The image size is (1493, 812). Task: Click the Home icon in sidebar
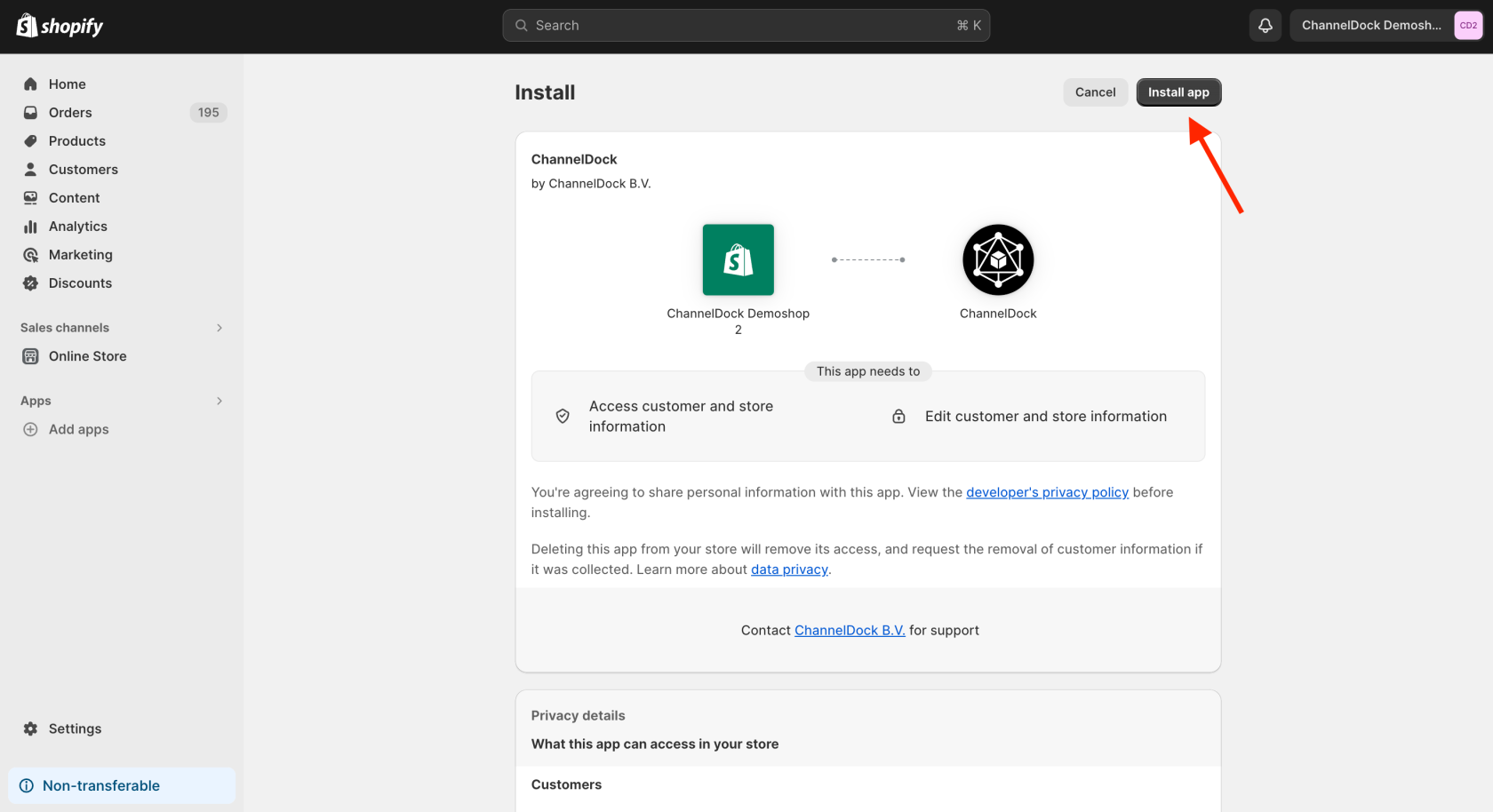(x=30, y=84)
